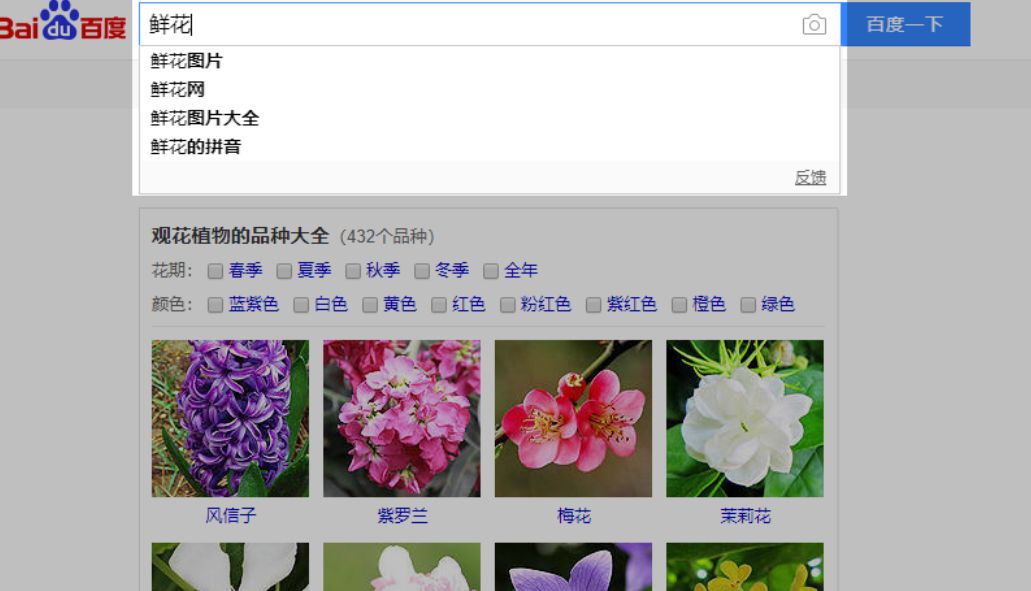
Task: Check the 夏季 bloom season checkbox
Action: pos(284,271)
